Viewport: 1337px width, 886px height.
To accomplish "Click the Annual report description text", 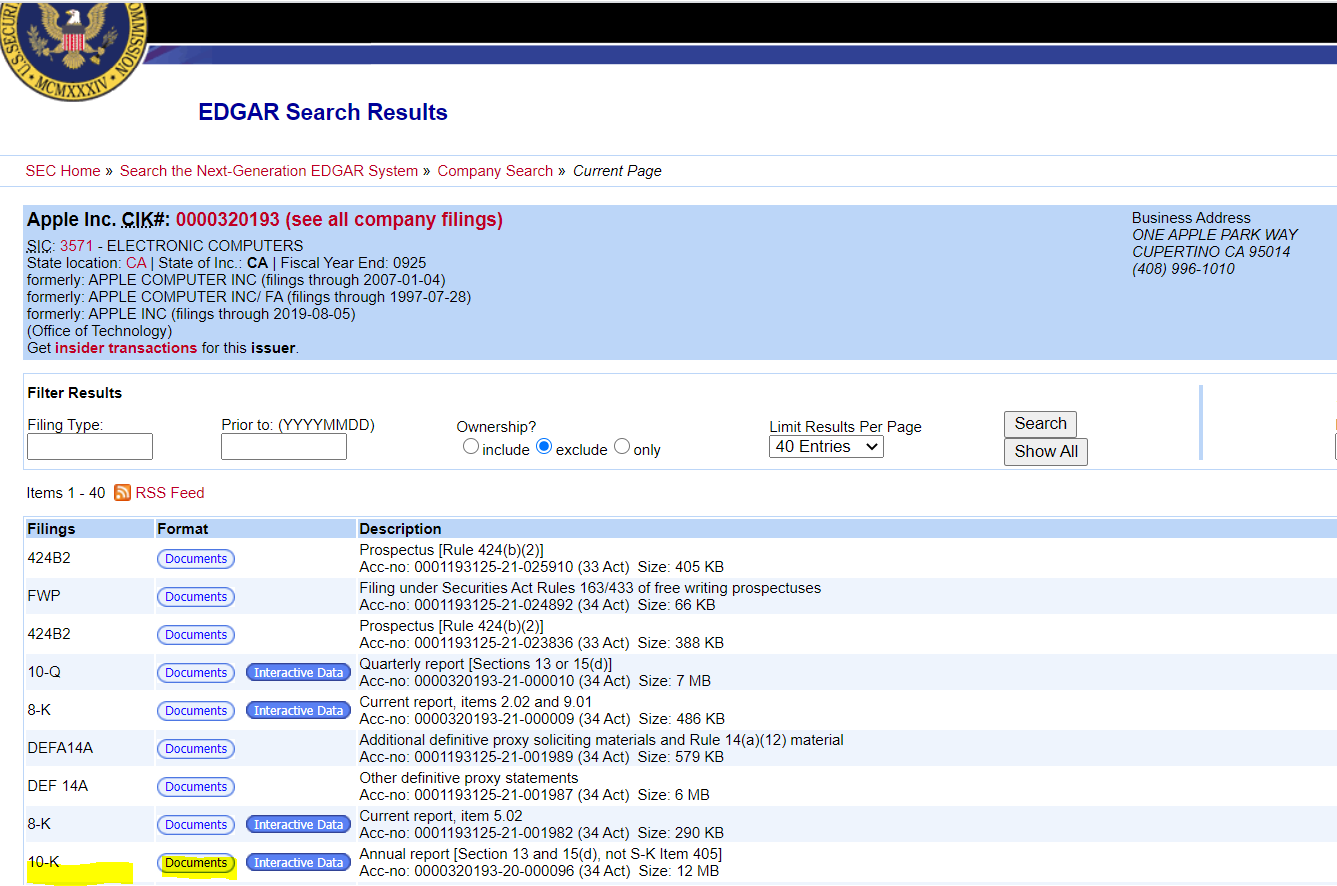I will [x=540, y=854].
